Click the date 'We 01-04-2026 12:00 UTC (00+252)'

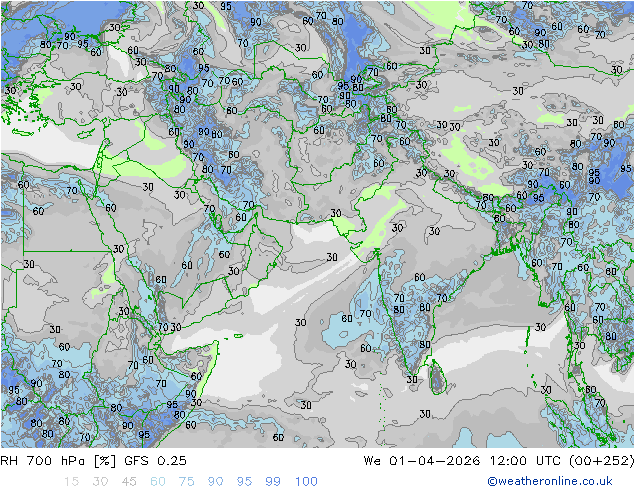pyautogui.click(x=499, y=461)
